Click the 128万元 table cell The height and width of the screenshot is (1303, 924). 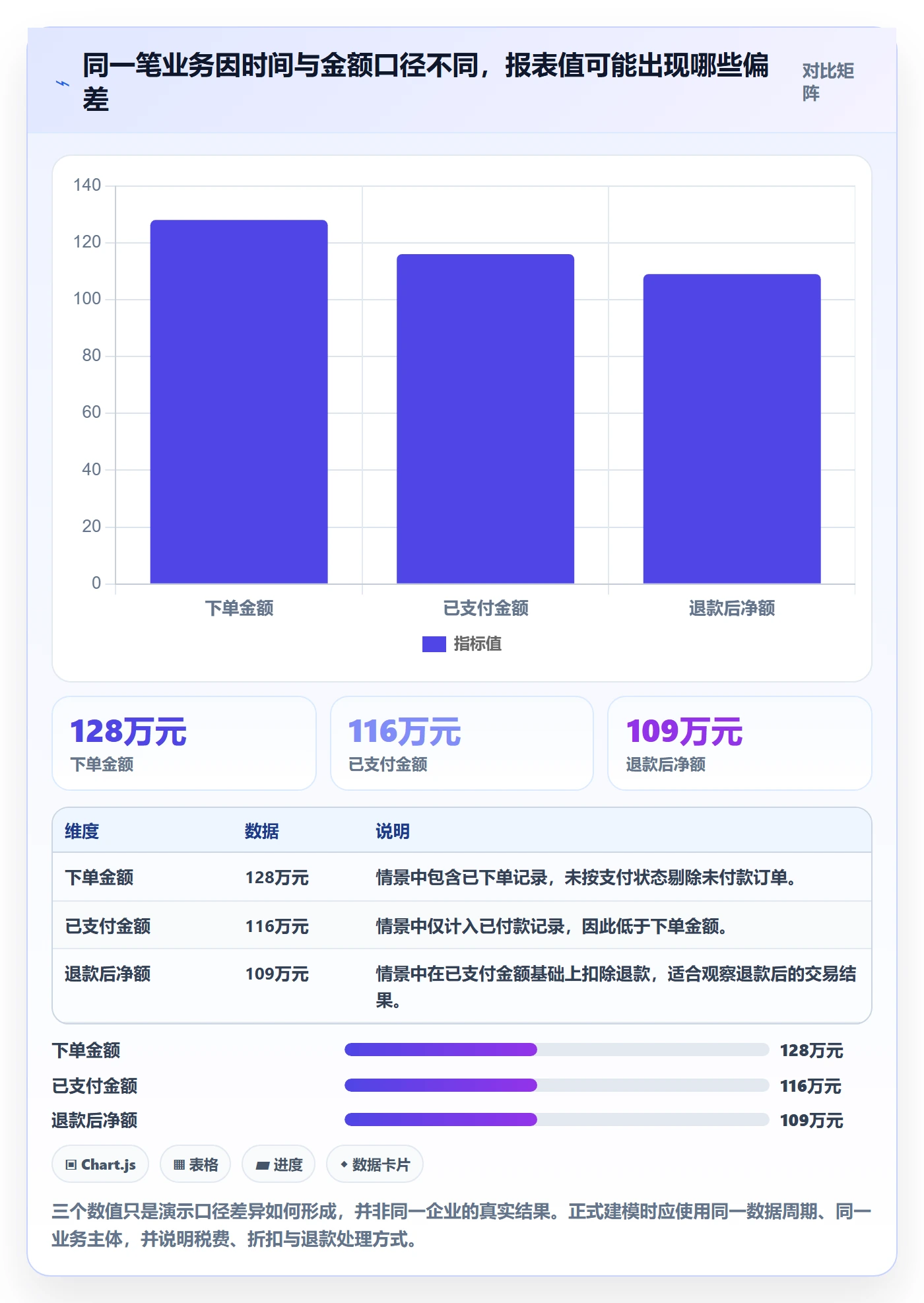pos(277,877)
